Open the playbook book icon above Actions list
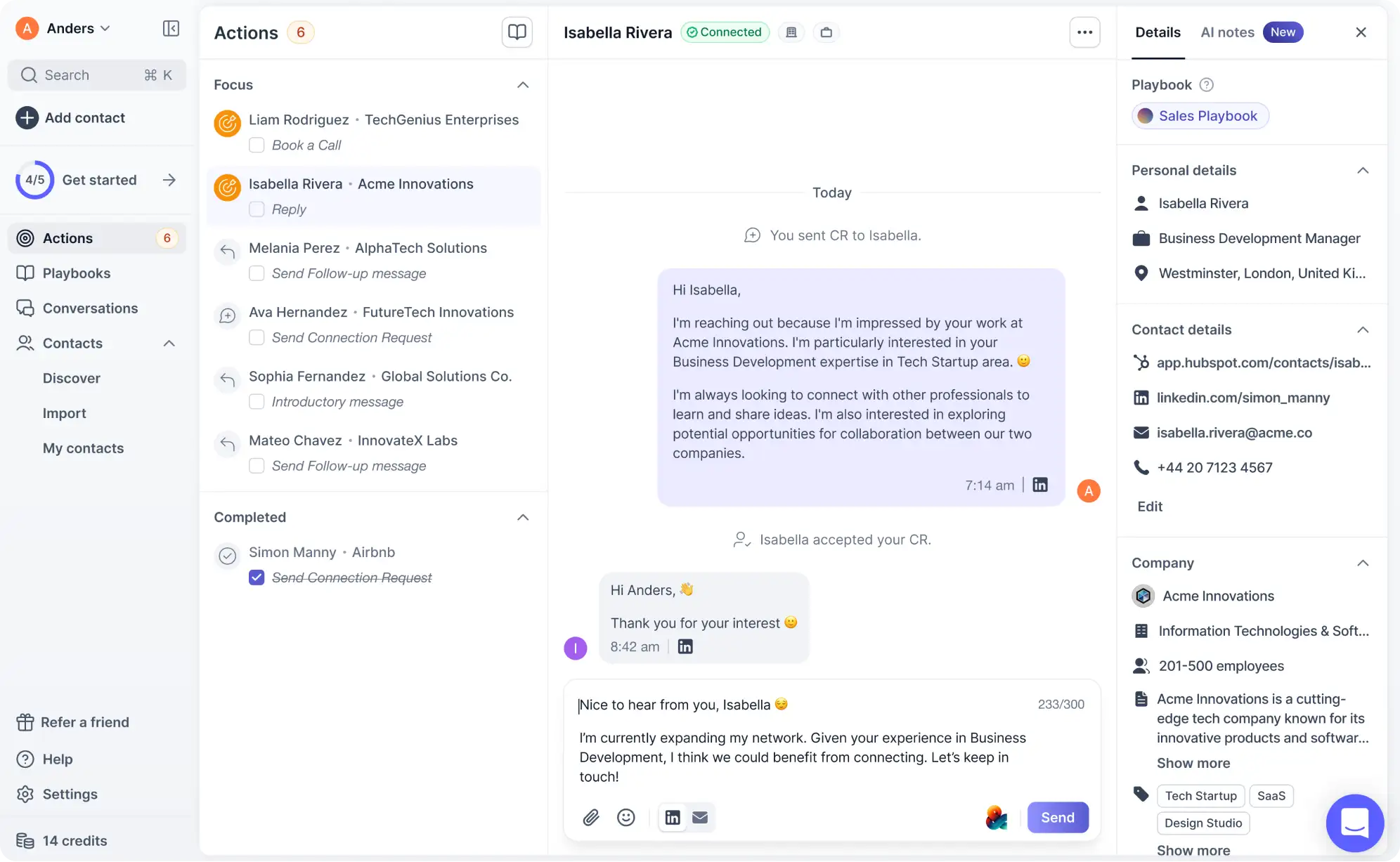The height and width of the screenshot is (862, 1400). coord(517,32)
